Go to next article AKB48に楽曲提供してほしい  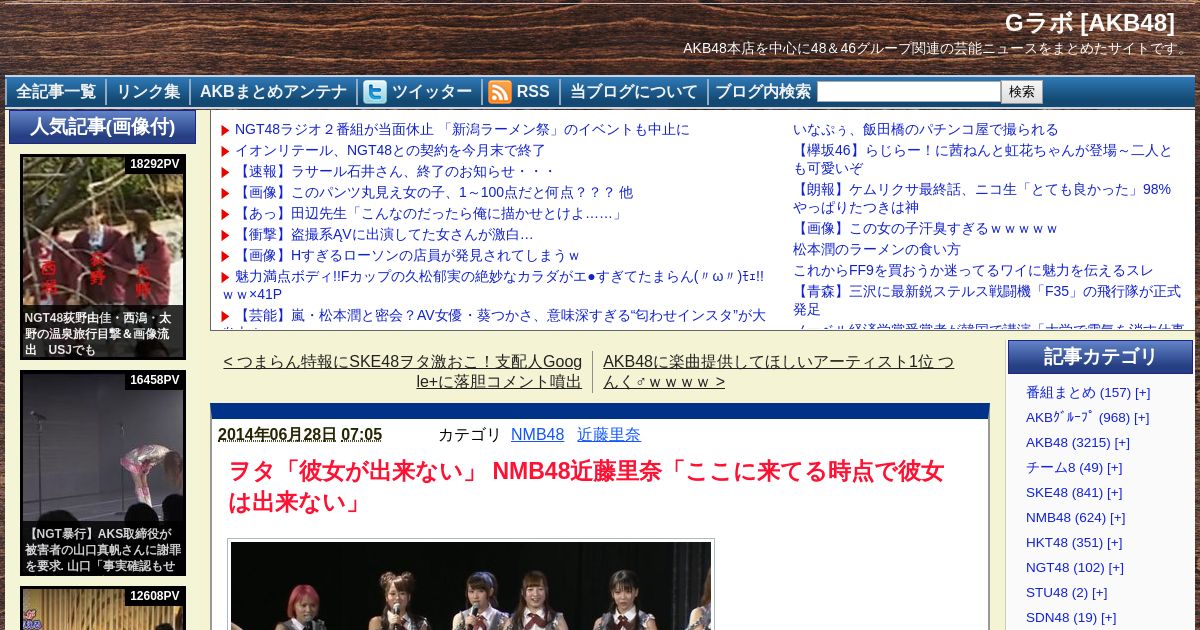pos(778,371)
